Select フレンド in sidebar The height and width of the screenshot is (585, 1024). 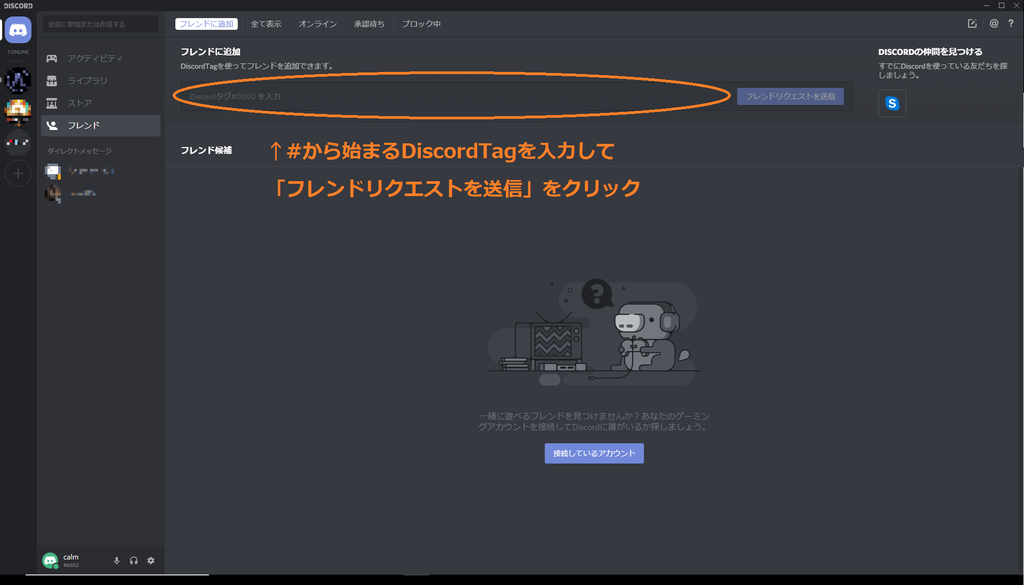click(x=101, y=125)
